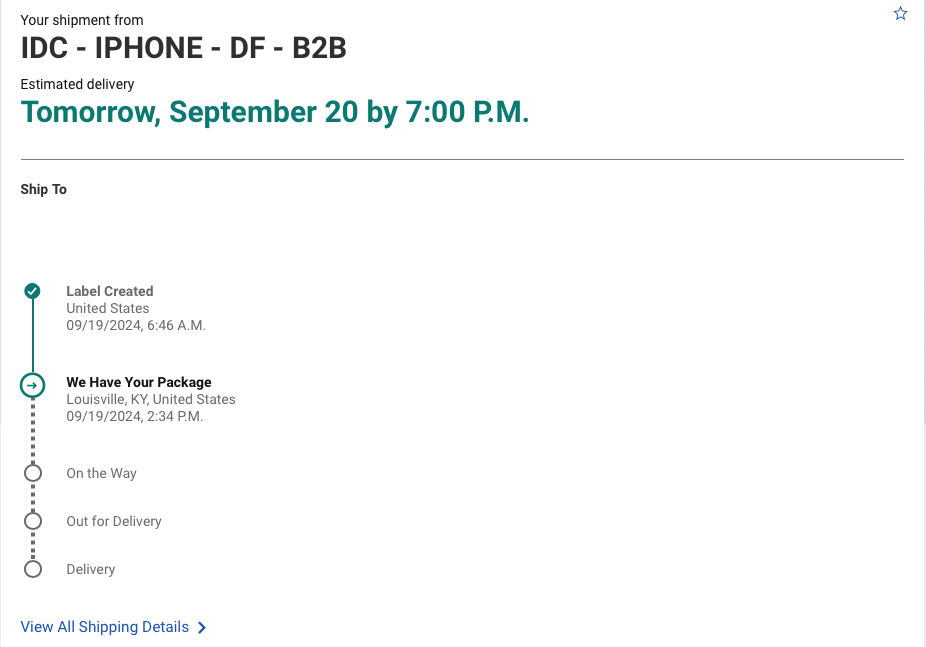Select the On the Way status label
Viewport: 926px width, 647px height.
point(101,473)
